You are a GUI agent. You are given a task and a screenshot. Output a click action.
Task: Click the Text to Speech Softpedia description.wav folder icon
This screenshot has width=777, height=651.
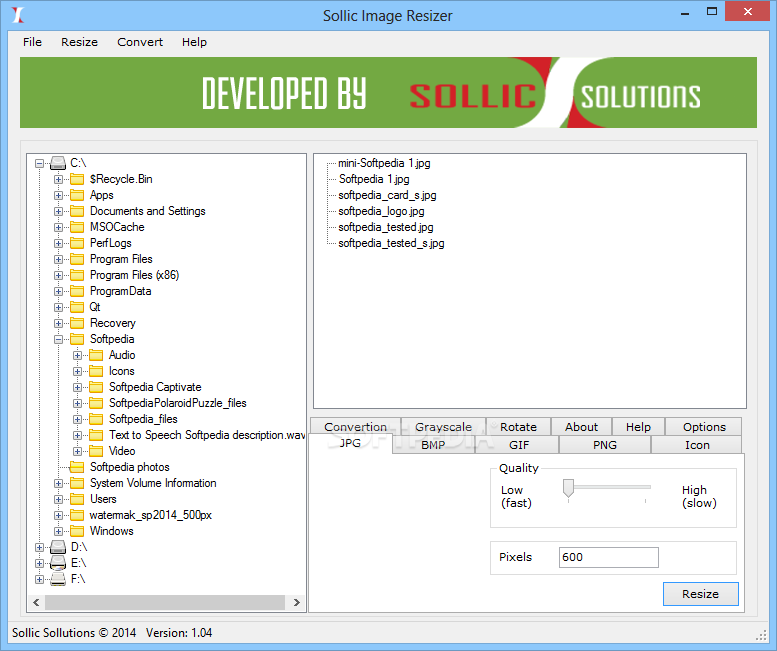(x=96, y=435)
